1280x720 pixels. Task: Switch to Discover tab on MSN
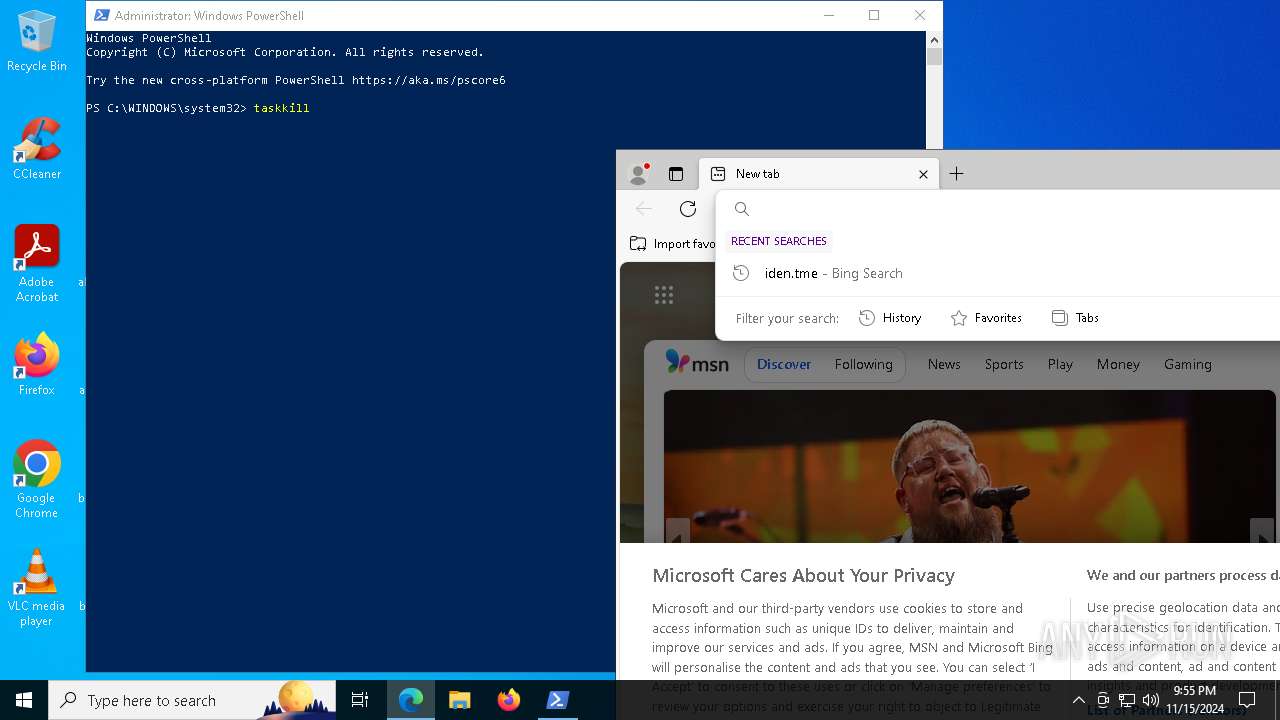[784, 364]
